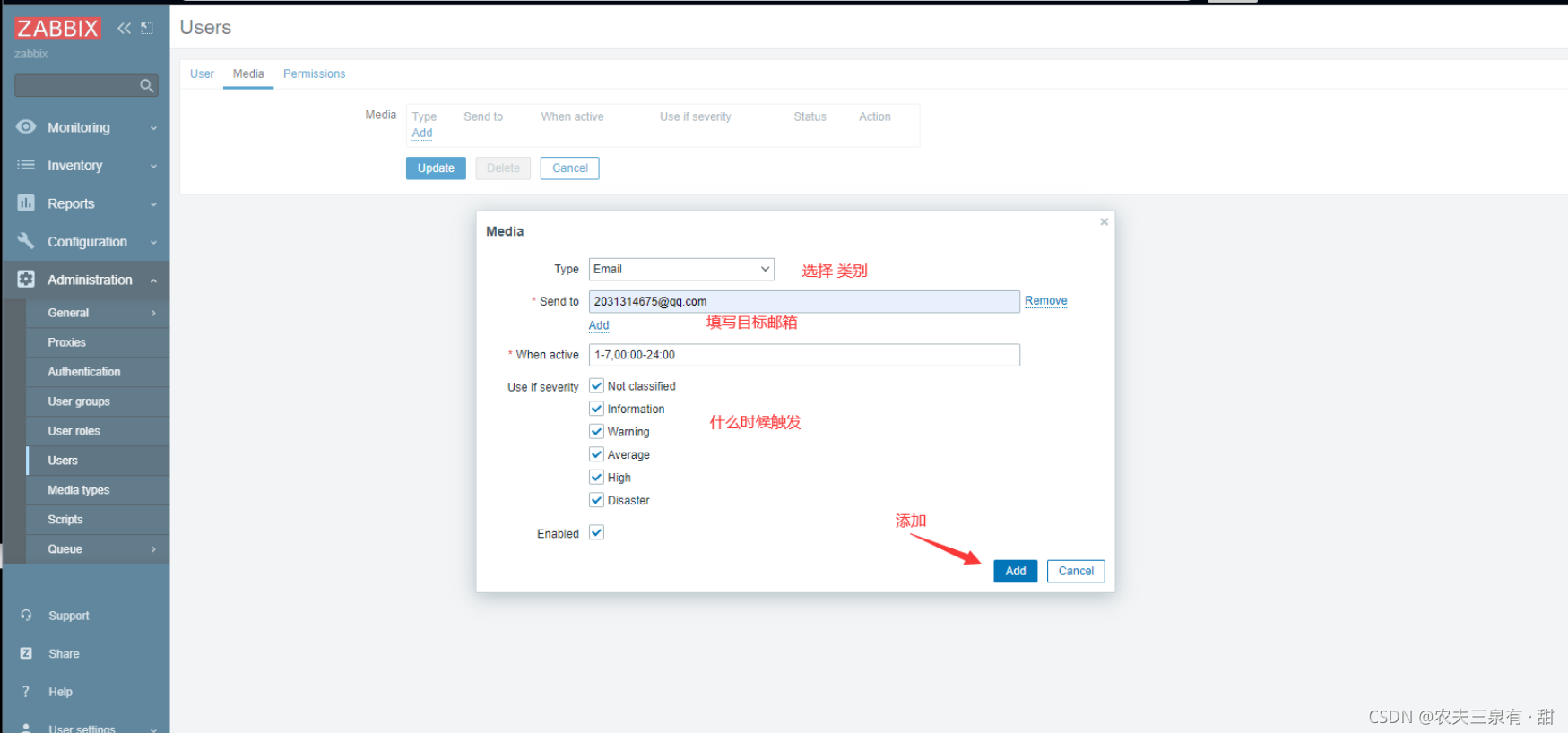Click the User settings person icon
The image size is (1568, 733).
[x=26, y=728]
